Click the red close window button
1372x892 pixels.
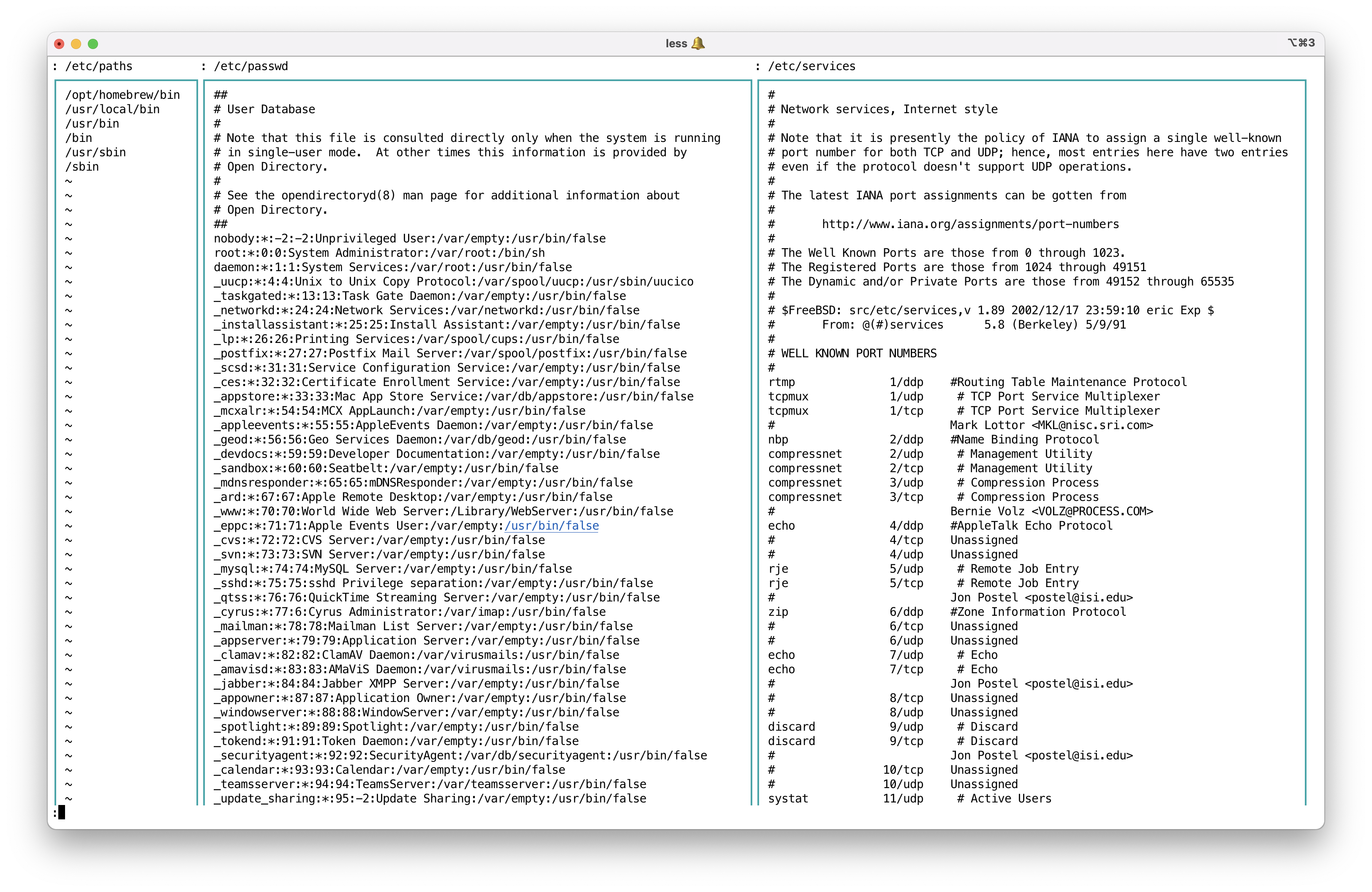click(x=59, y=44)
